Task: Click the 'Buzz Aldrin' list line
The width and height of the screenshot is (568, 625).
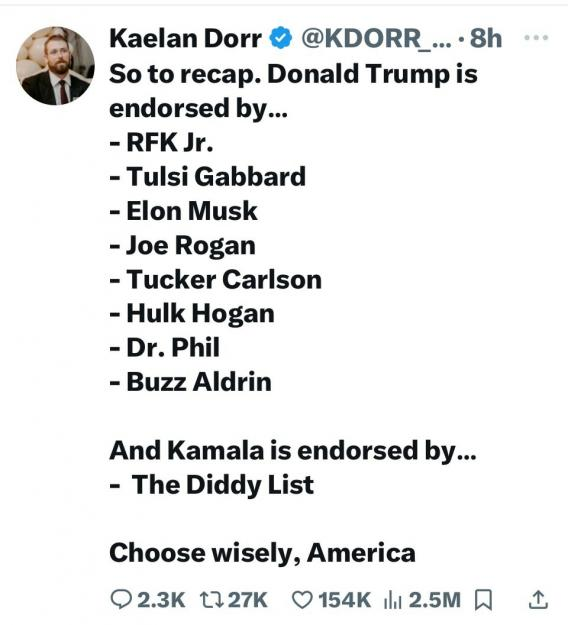Action: coord(191,382)
